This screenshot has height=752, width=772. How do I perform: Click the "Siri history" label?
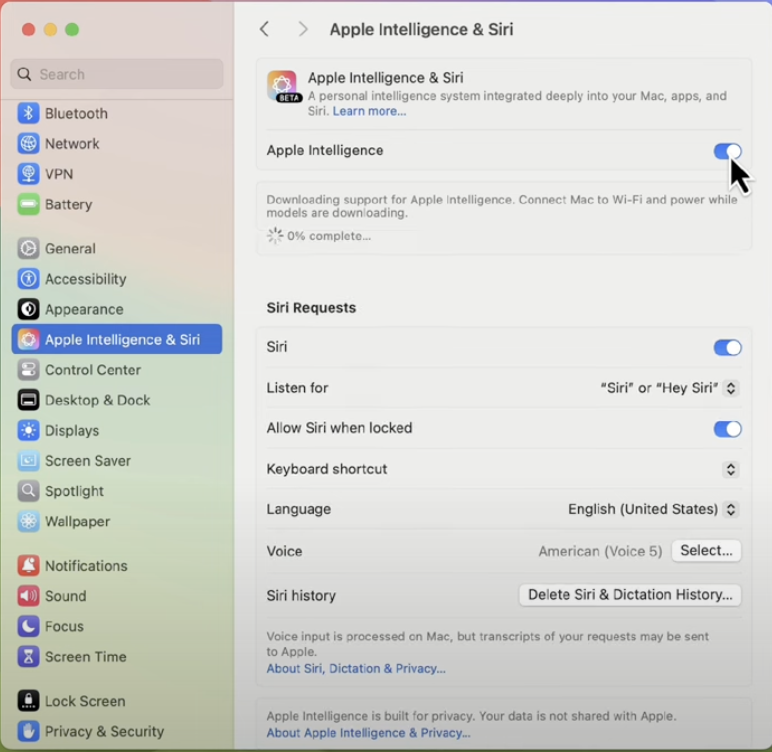[x=301, y=595]
